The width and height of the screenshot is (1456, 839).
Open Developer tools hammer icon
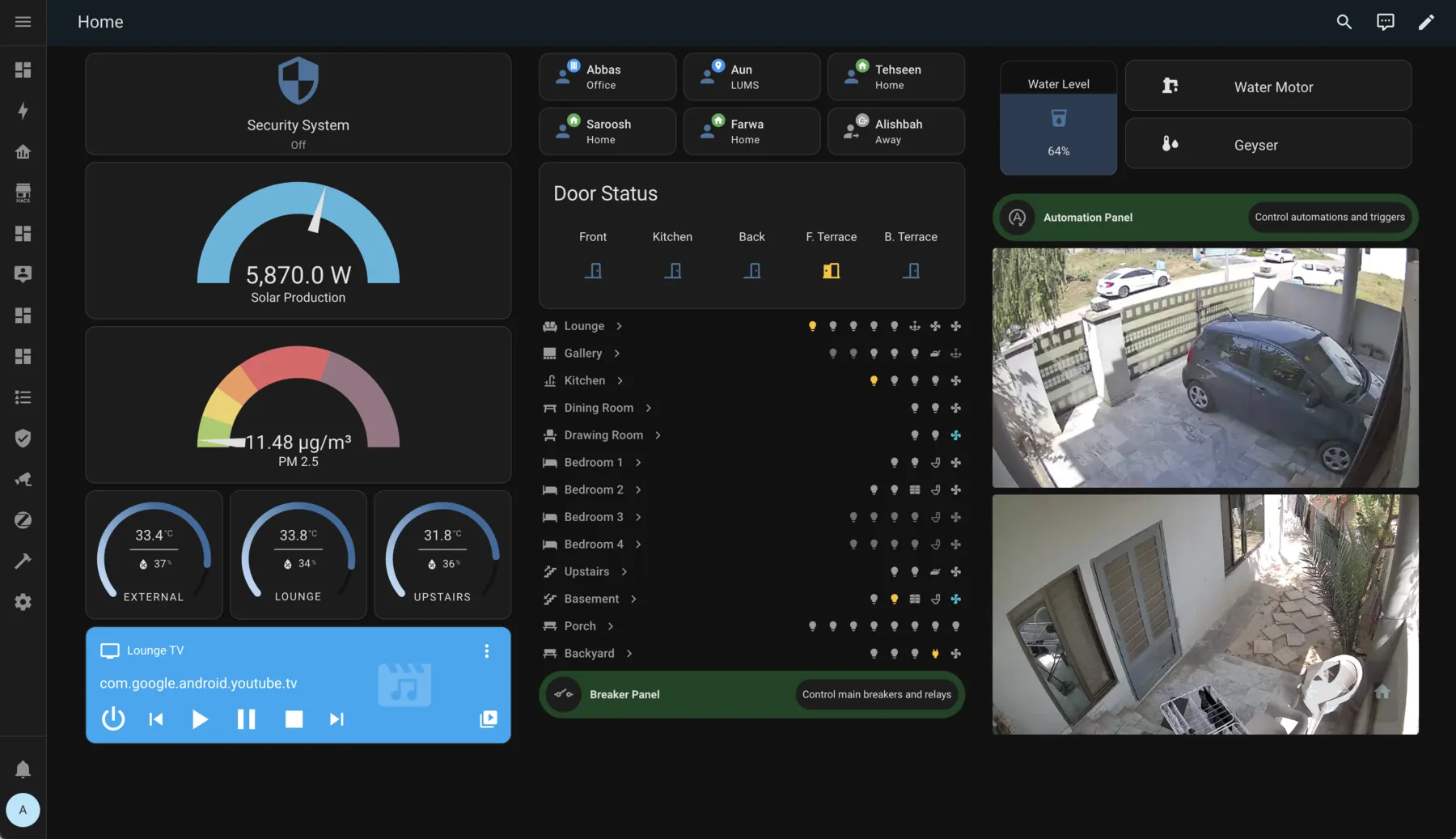coord(23,561)
